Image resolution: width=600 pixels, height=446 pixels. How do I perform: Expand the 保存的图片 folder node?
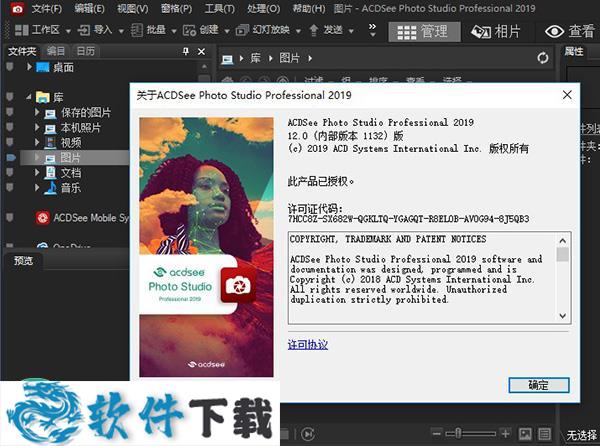point(37,112)
